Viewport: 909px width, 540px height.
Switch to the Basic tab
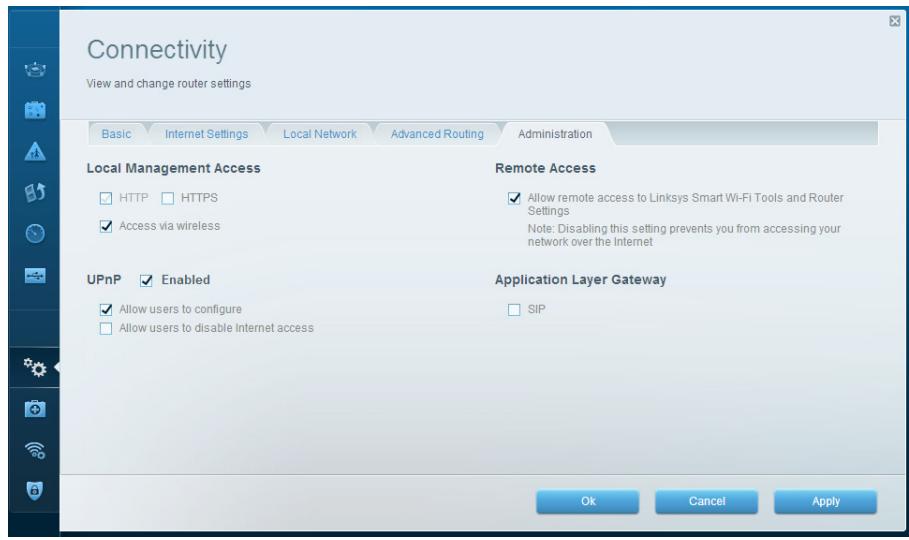pos(116,134)
